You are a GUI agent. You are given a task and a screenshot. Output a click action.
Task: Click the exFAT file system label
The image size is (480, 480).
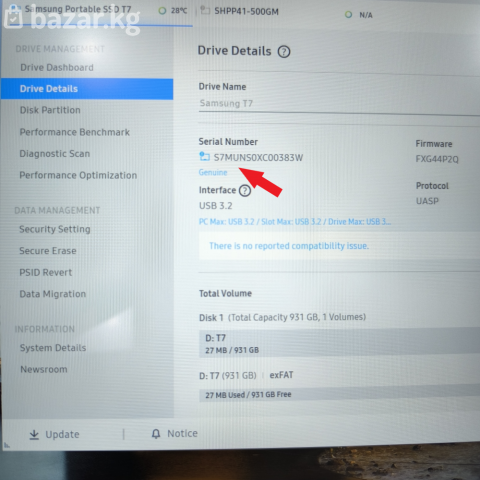click(x=281, y=375)
